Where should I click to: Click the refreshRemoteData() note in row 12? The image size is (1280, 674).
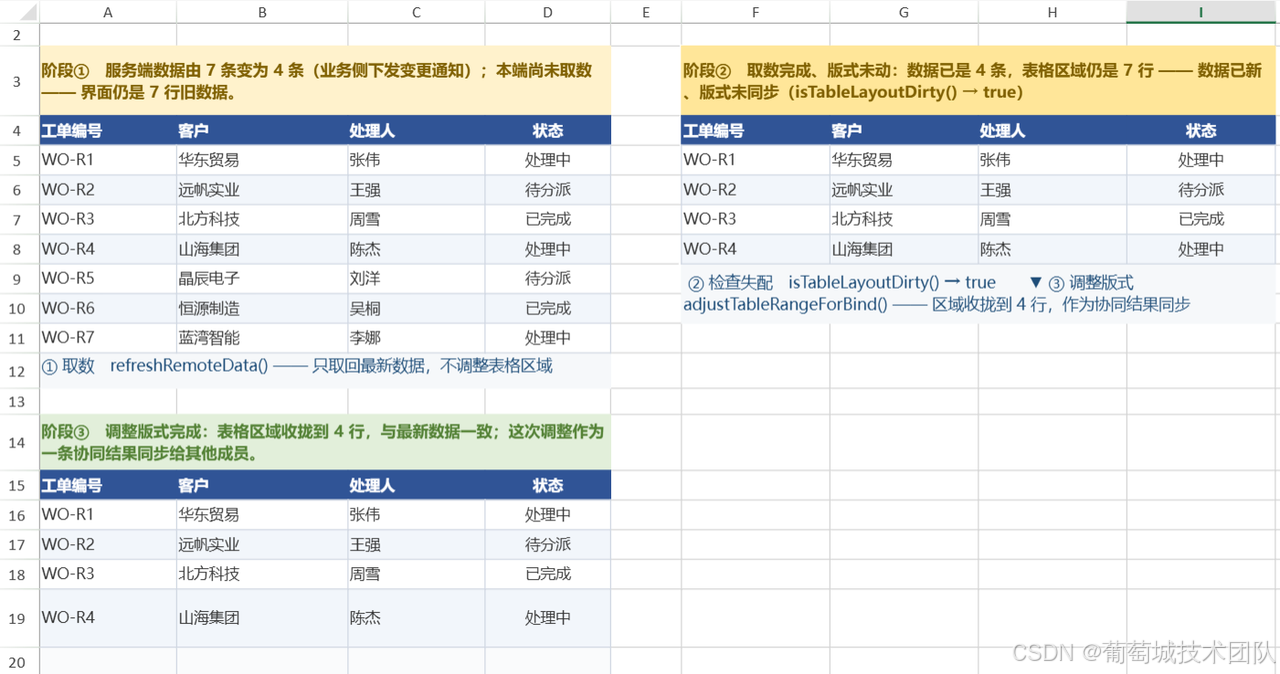(x=325, y=371)
